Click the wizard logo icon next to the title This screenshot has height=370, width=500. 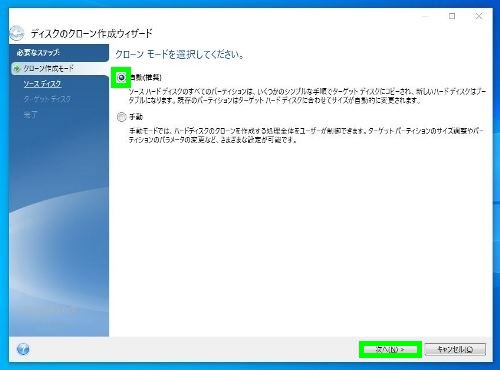pyautogui.click(x=17, y=34)
